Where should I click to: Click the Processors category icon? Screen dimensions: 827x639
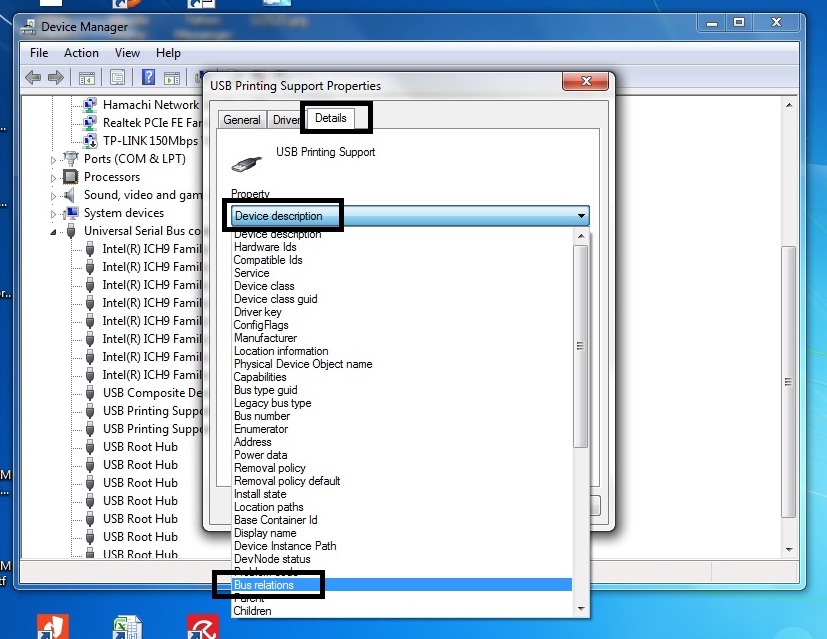70,177
